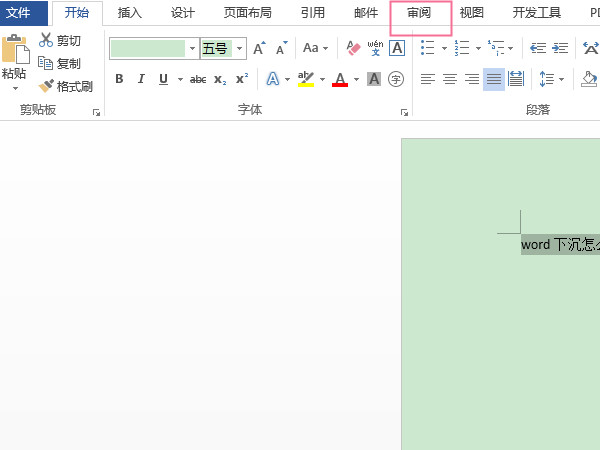This screenshot has width=600, height=450.
Task: Switch to the 插入 tab
Action: (x=130, y=13)
